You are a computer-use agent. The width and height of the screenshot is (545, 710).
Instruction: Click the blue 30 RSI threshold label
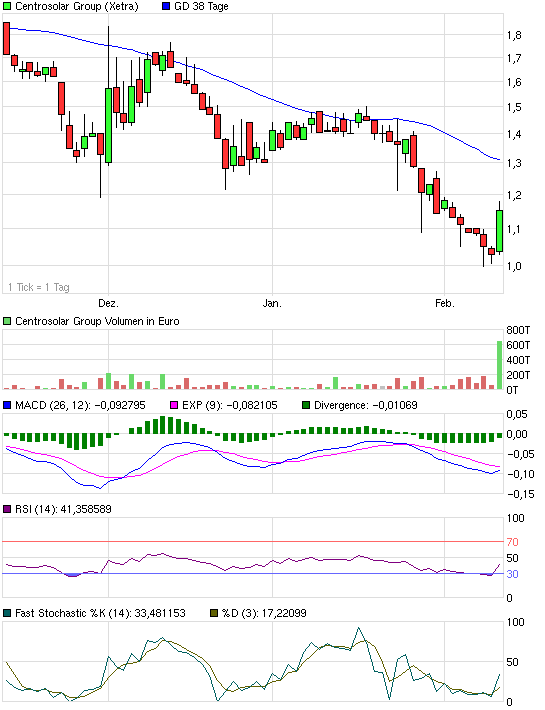click(512, 575)
